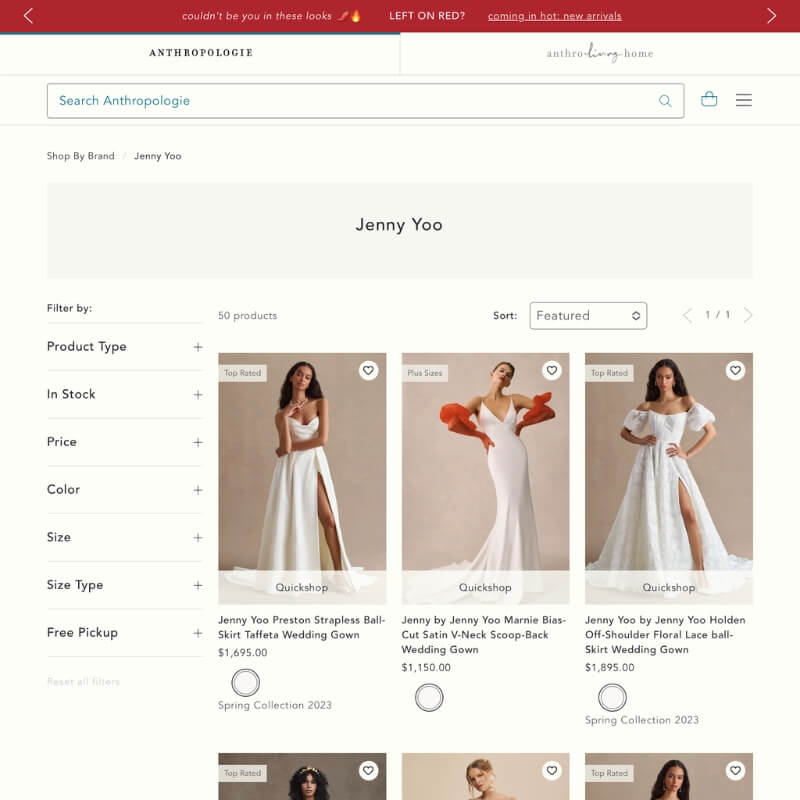Go to previous products page arrow

click(x=688, y=315)
